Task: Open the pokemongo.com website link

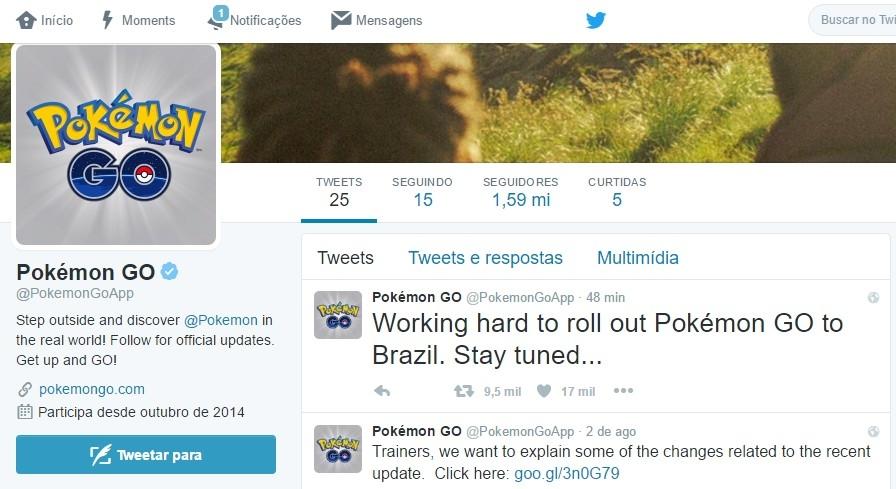Action: click(x=91, y=389)
